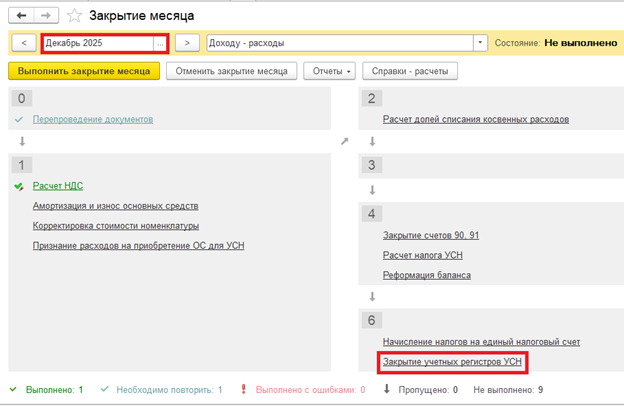Image resolution: width=624 pixels, height=406 pixels.
Task: Click the down arrow icon beside 'Пропущено'
Action: coord(386,389)
